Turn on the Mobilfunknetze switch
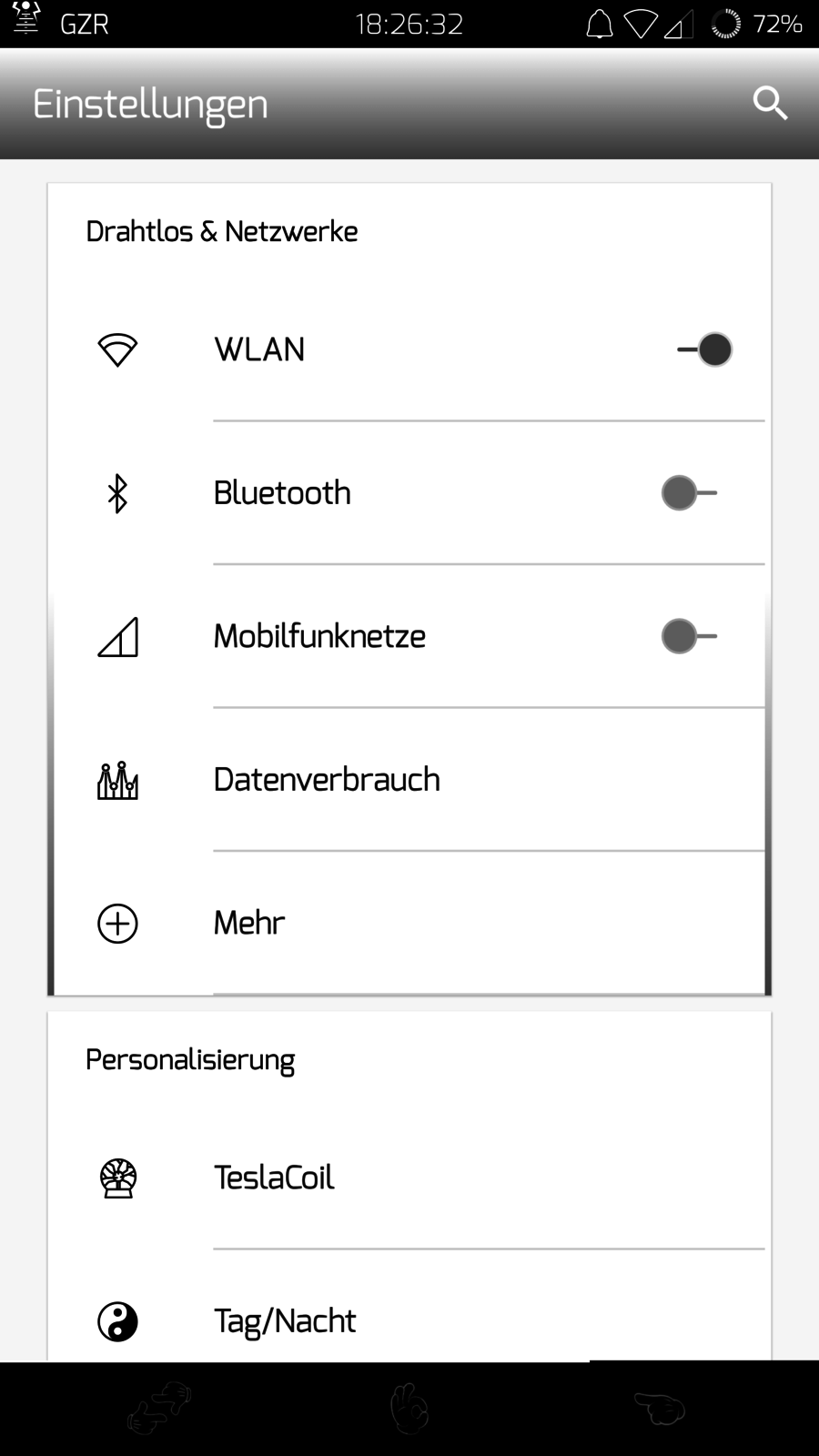The width and height of the screenshot is (819, 1456). [x=689, y=637]
